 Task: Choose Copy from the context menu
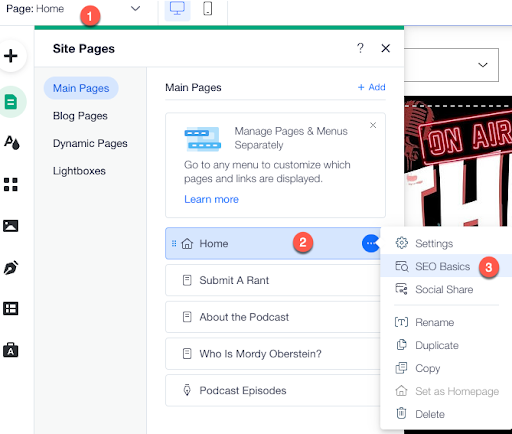click(446, 368)
